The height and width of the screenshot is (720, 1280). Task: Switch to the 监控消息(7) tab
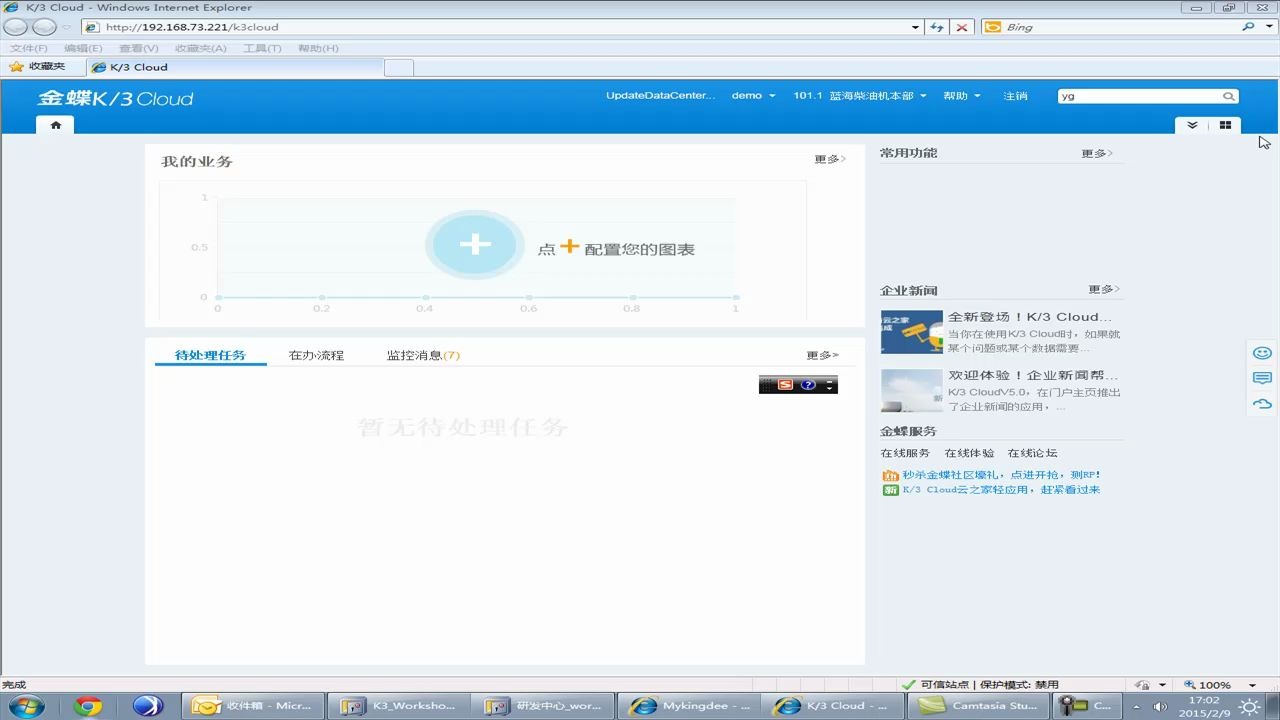point(423,355)
